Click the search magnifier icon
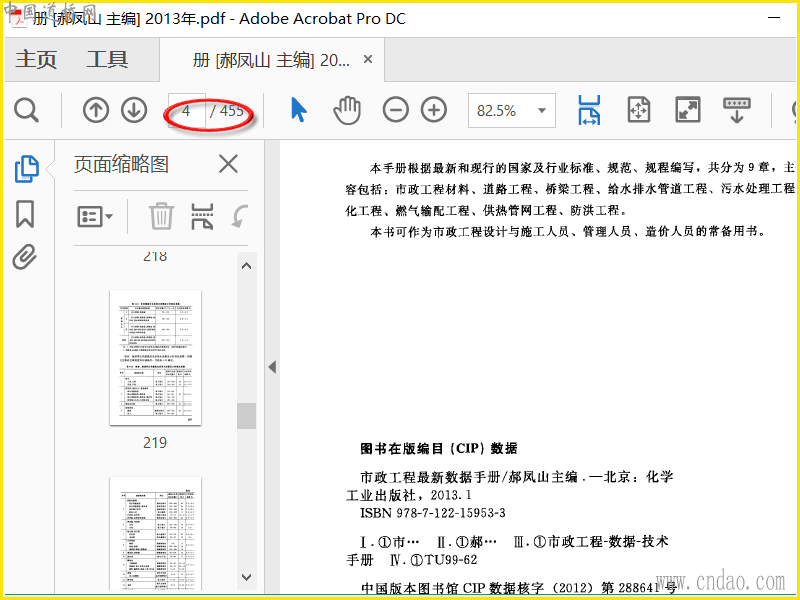Viewport: 800px width, 600px height. pyautogui.click(x=26, y=110)
